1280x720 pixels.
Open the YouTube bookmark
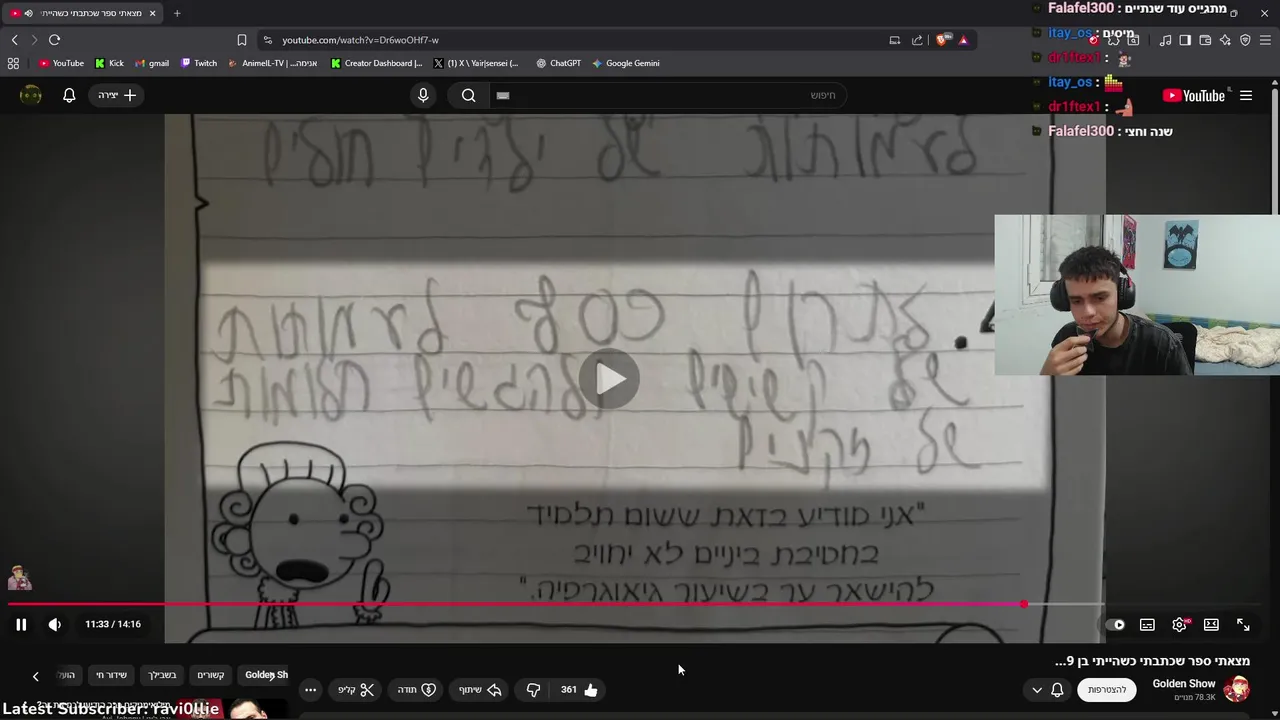[x=62, y=63]
